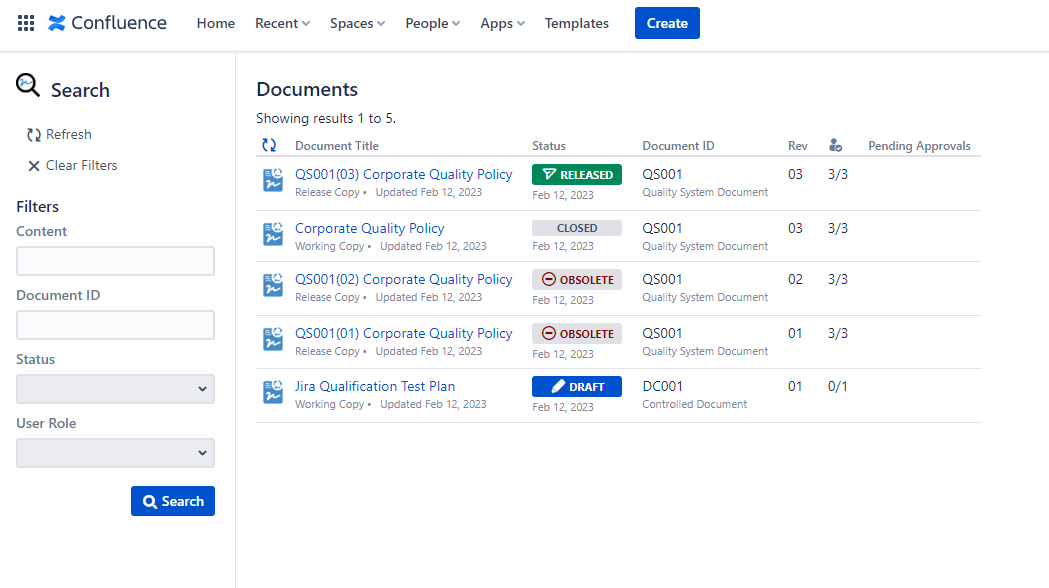Screen dimensions: 1049x588
Task: Click the refresh icon in table header
Action: (269, 146)
